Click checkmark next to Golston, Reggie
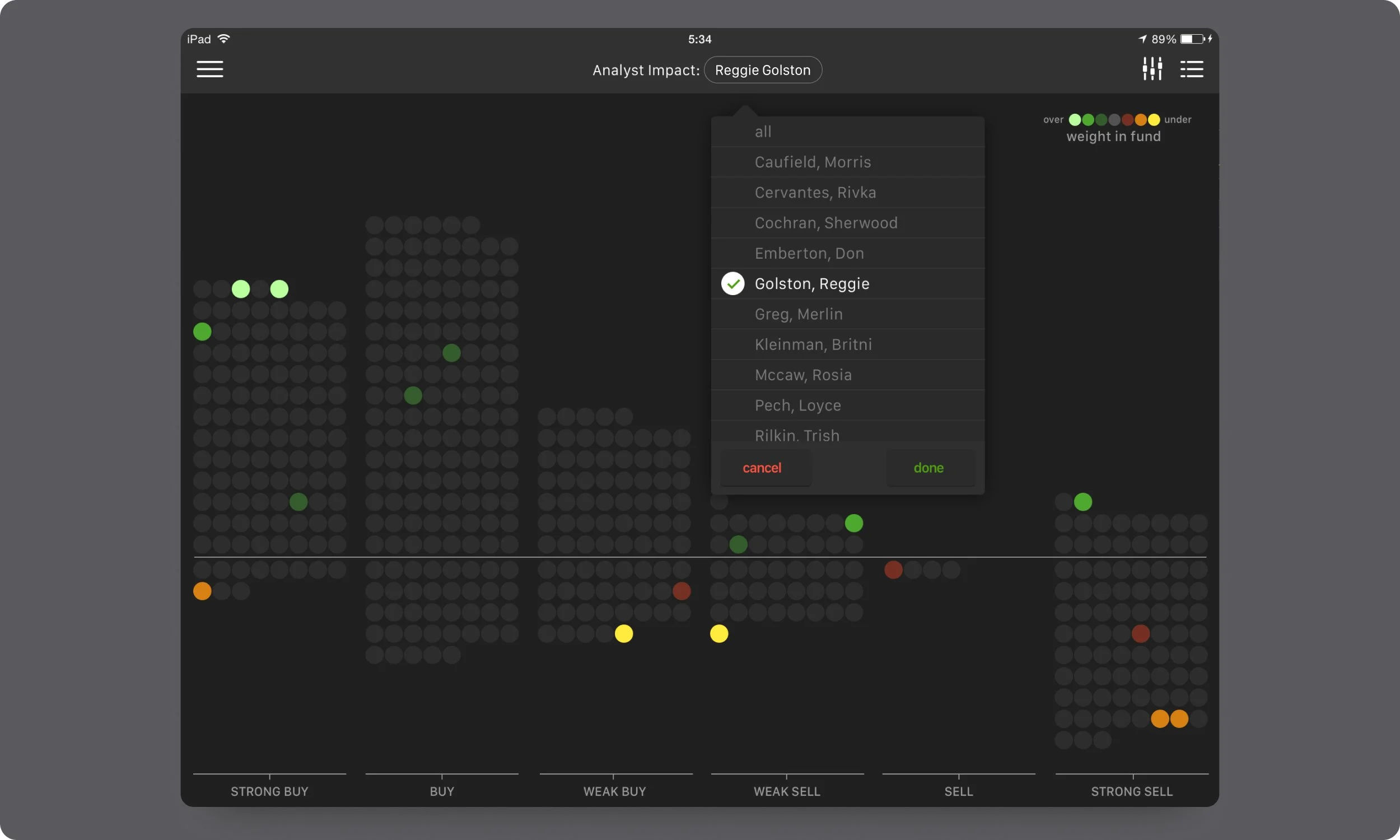Screen dimensions: 1400x840 (x=732, y=283)
